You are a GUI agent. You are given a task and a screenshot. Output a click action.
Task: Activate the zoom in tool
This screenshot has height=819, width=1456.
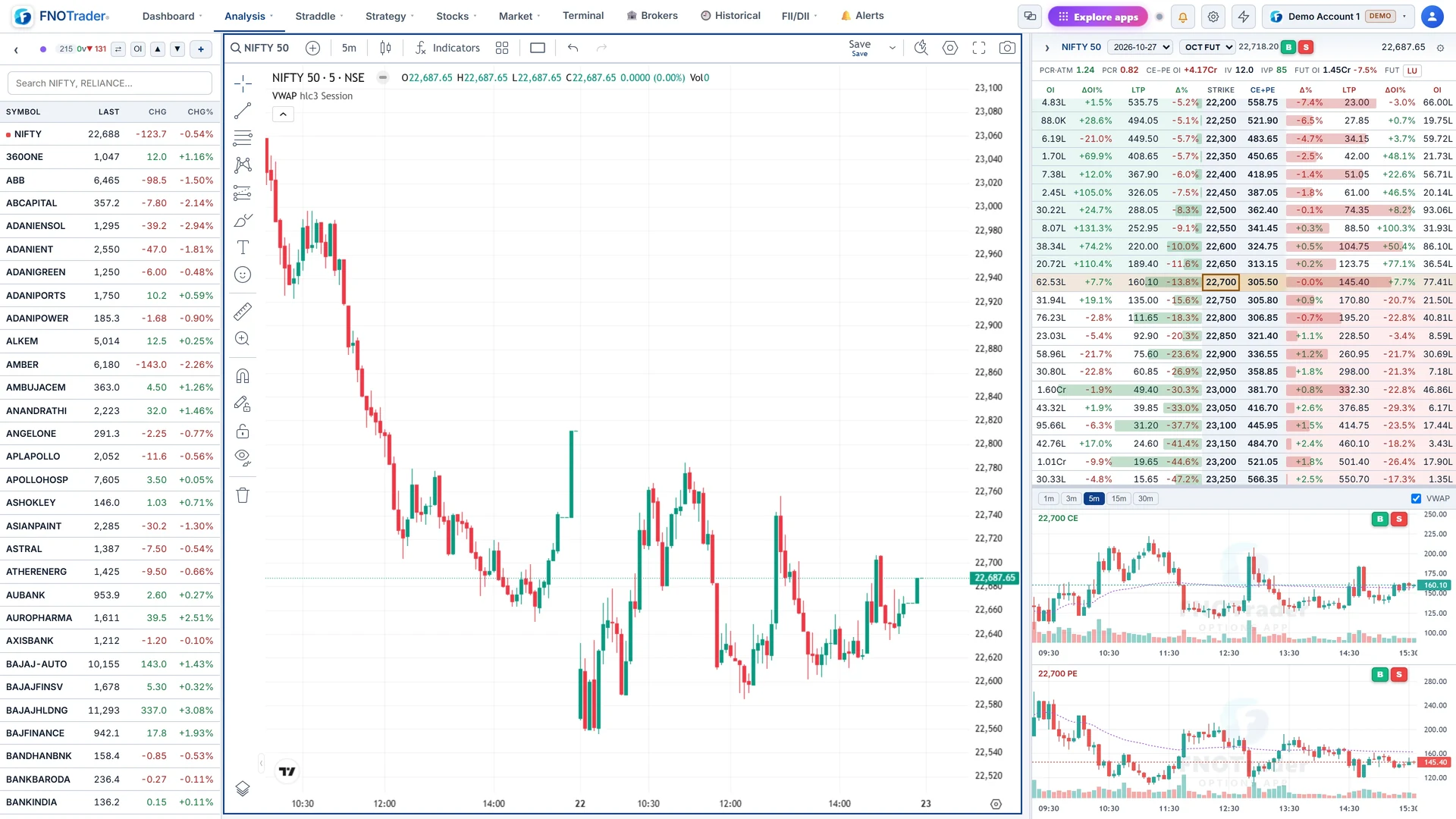pyautogui.click(x=243, y=338)
